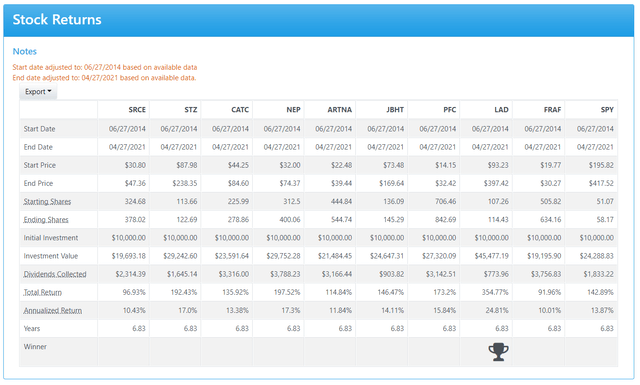Select the FRAF column header
Image resolution: width=640 pixels, height=385 pixels.
pos(552,109)
